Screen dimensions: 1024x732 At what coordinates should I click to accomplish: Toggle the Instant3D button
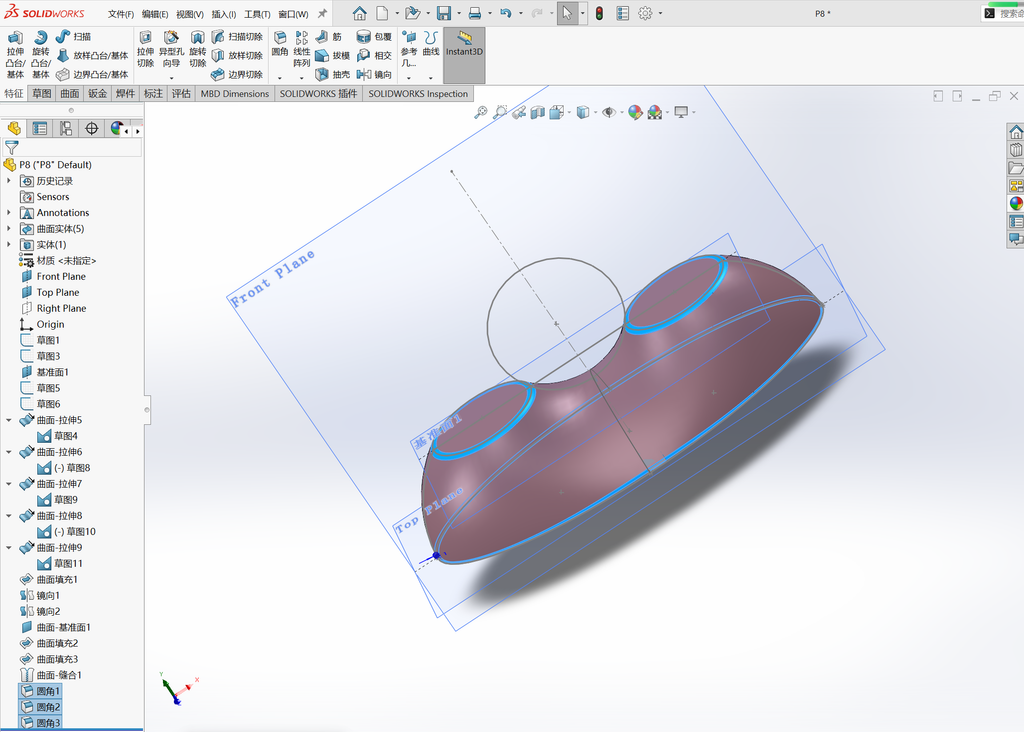[x=464, y=55]
